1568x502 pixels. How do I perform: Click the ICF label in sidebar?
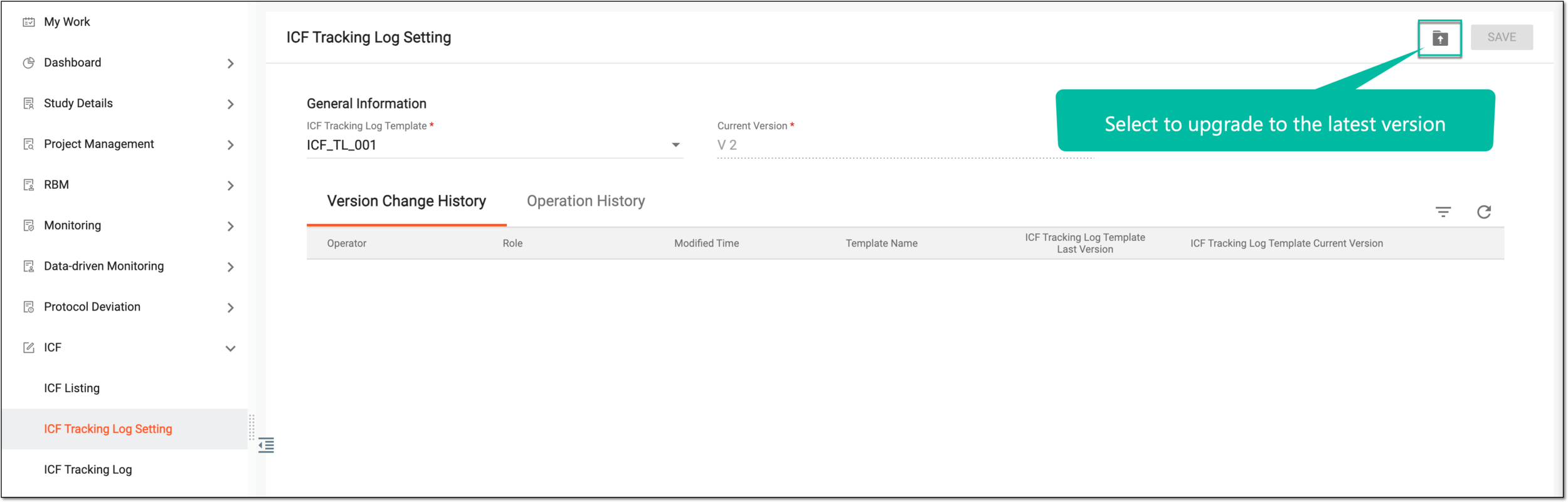pos(53,348)
